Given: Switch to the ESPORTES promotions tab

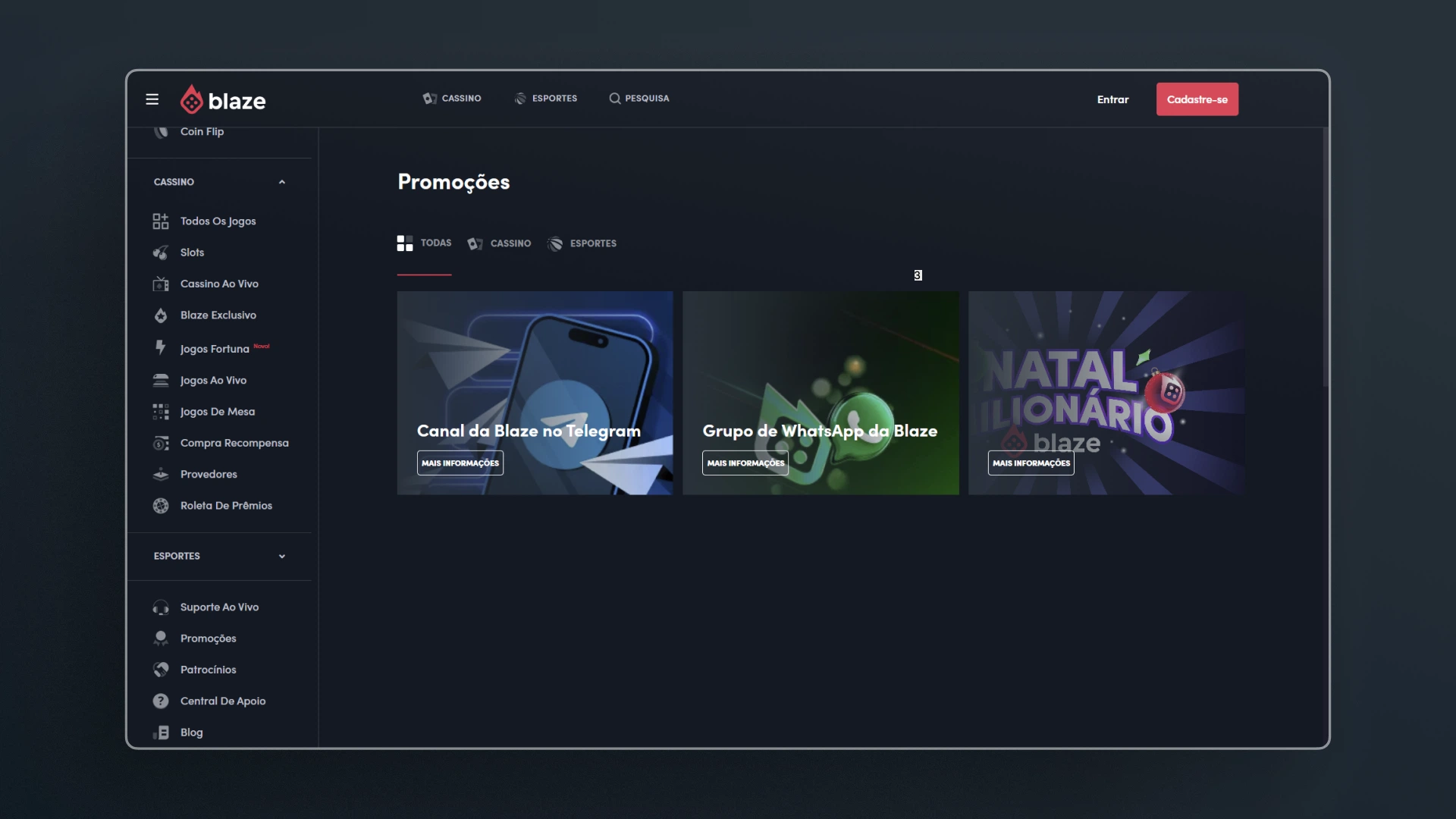Looking at the screenshot, I should click(582, 243).
